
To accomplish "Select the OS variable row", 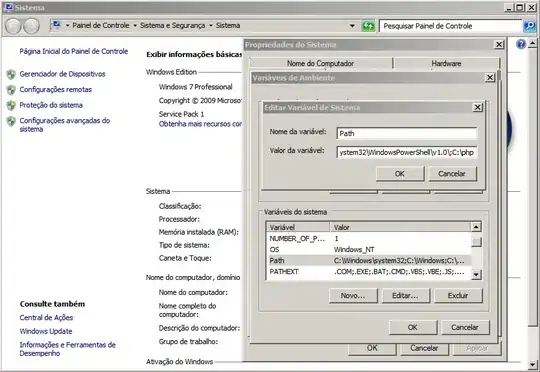I will 368,249.
